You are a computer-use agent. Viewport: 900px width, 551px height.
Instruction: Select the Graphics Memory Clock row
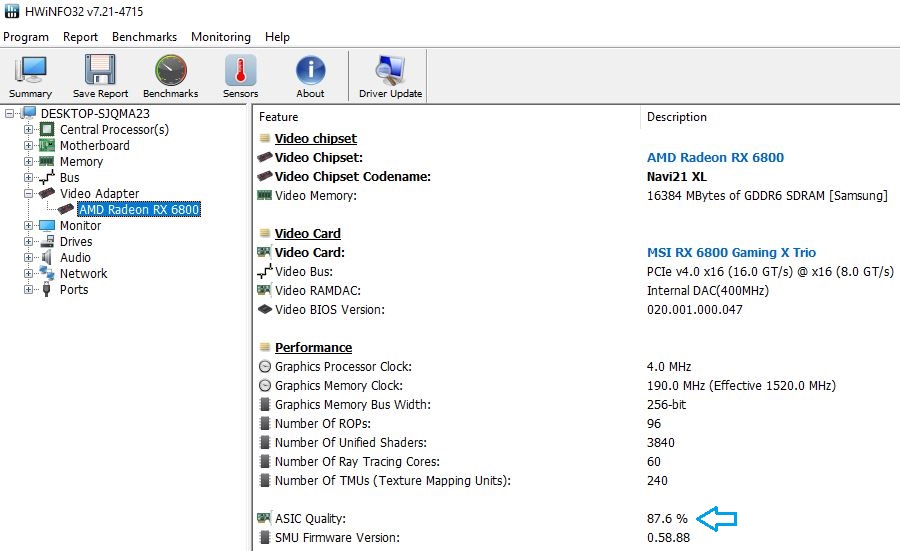(x=577, y=386)
